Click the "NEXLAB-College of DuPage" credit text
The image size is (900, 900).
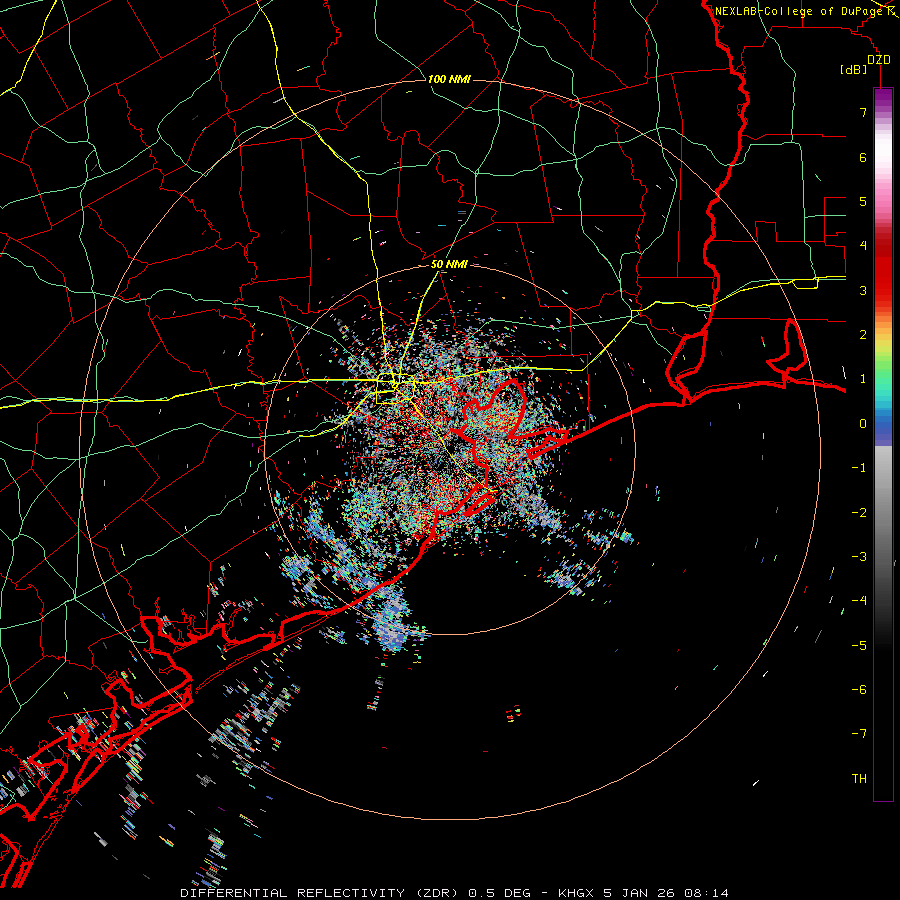[x=800, y=11]
